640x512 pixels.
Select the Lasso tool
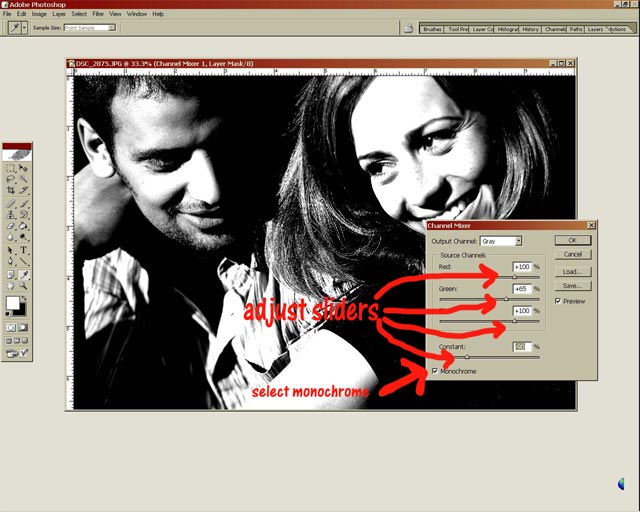(x=11, y=179)
